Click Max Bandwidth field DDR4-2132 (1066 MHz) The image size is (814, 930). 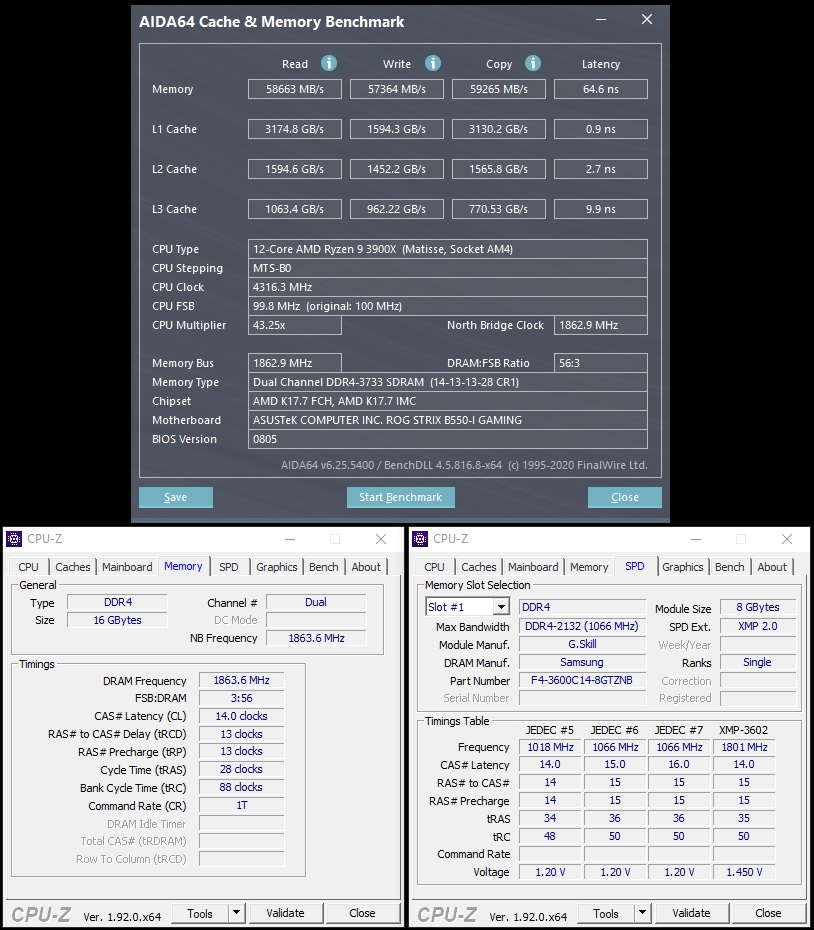(x=582, y=626)
